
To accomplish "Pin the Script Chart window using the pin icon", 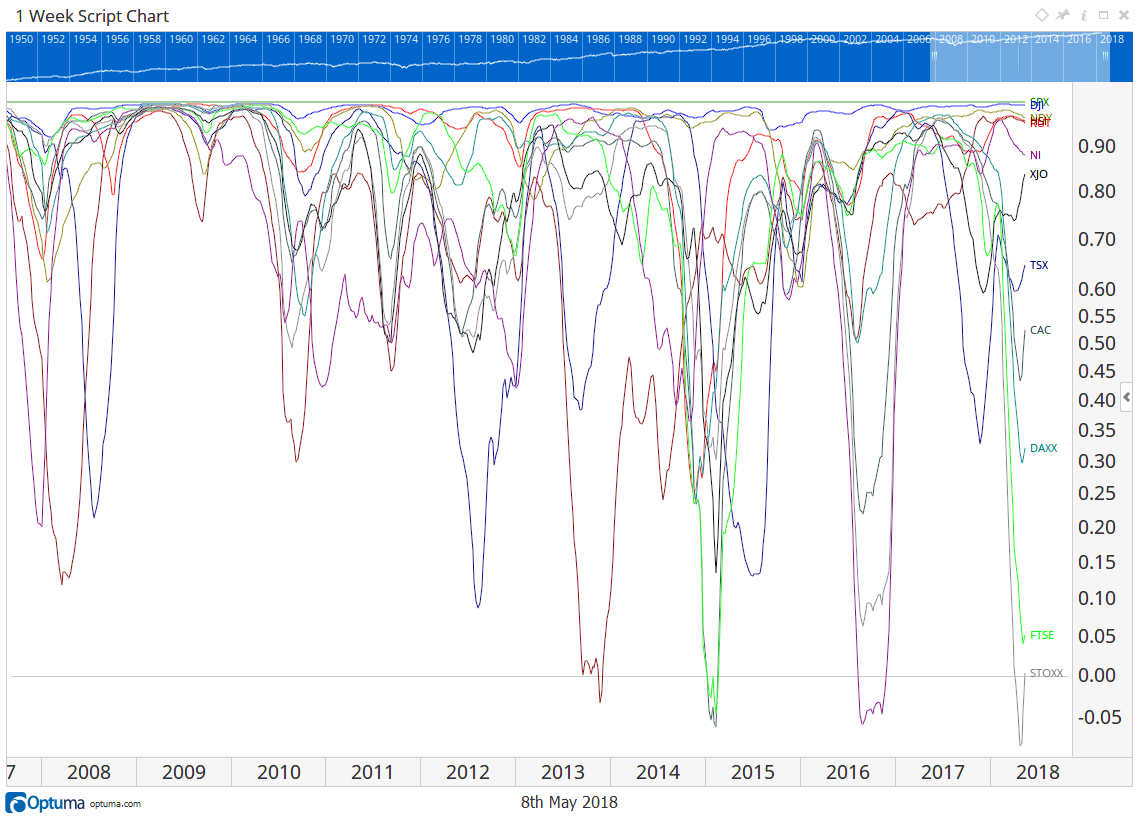I will [x=1063, y=15].
